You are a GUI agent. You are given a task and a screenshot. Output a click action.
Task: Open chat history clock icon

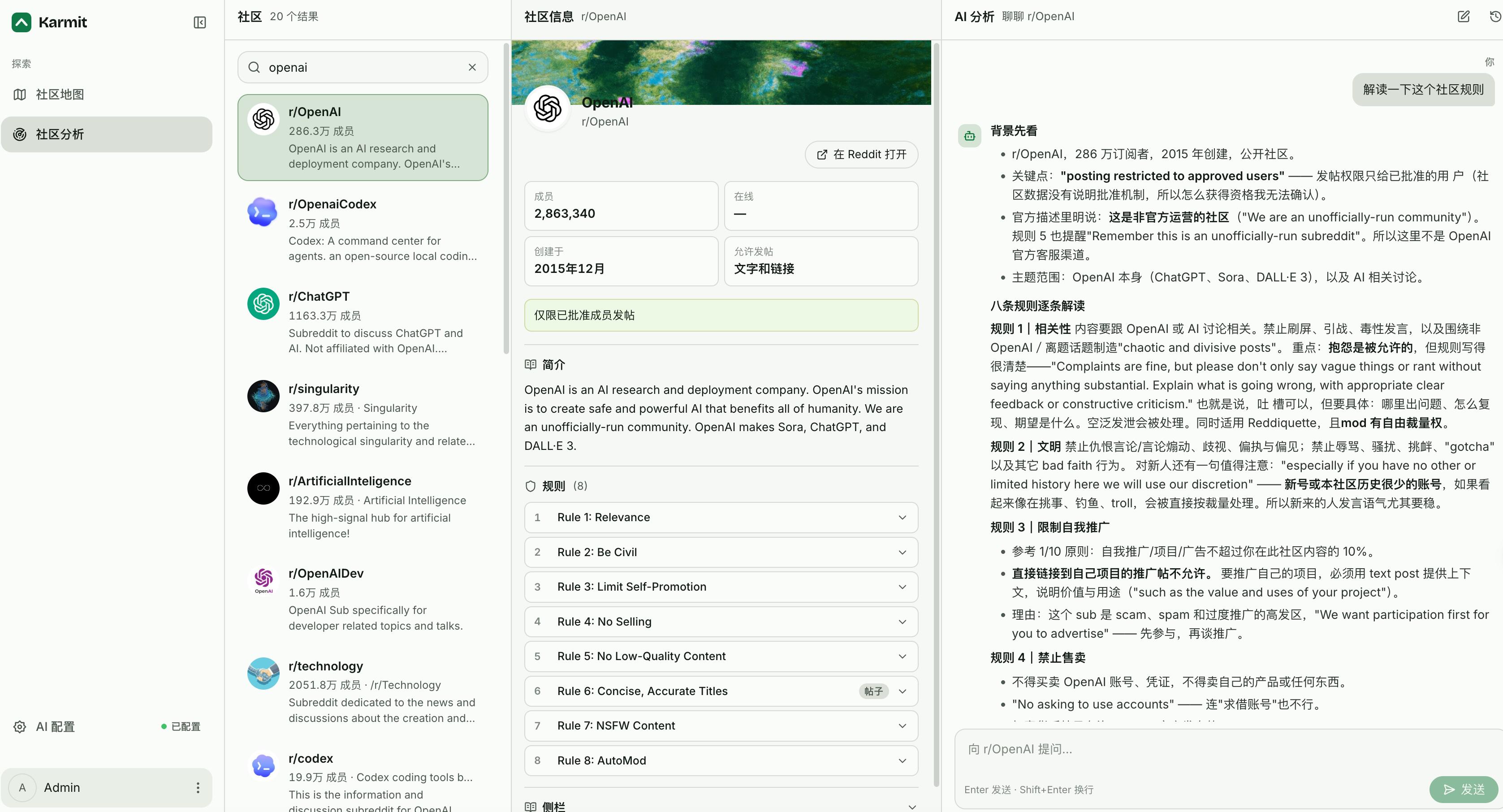(1495, 16)
